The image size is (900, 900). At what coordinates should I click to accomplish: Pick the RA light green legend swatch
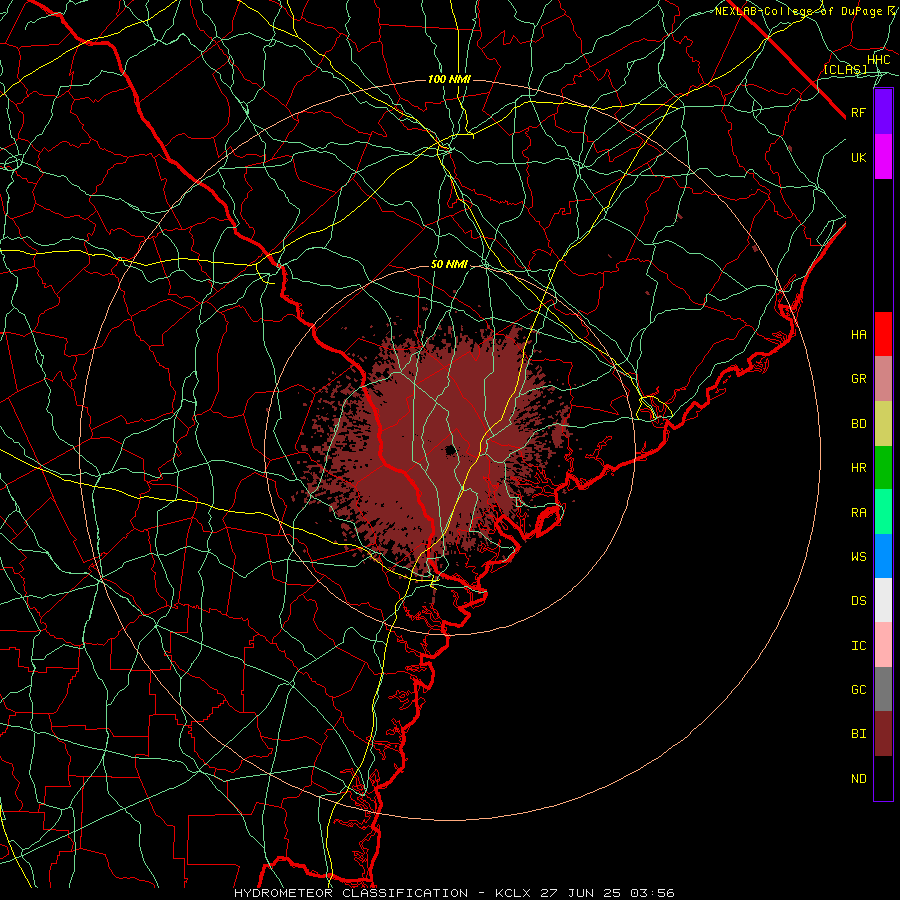click(x=883, y=512)
